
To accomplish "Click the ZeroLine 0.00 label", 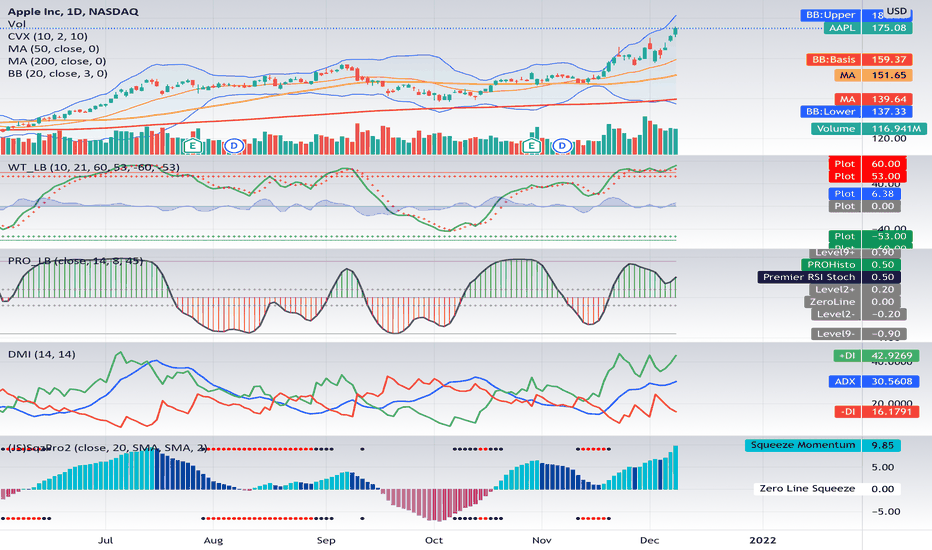I will coord(852,301).
